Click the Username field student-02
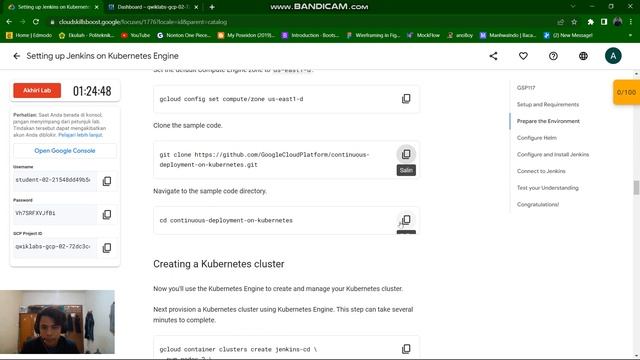The width and height of the screenshot is (640, 360). click(55, 180)
